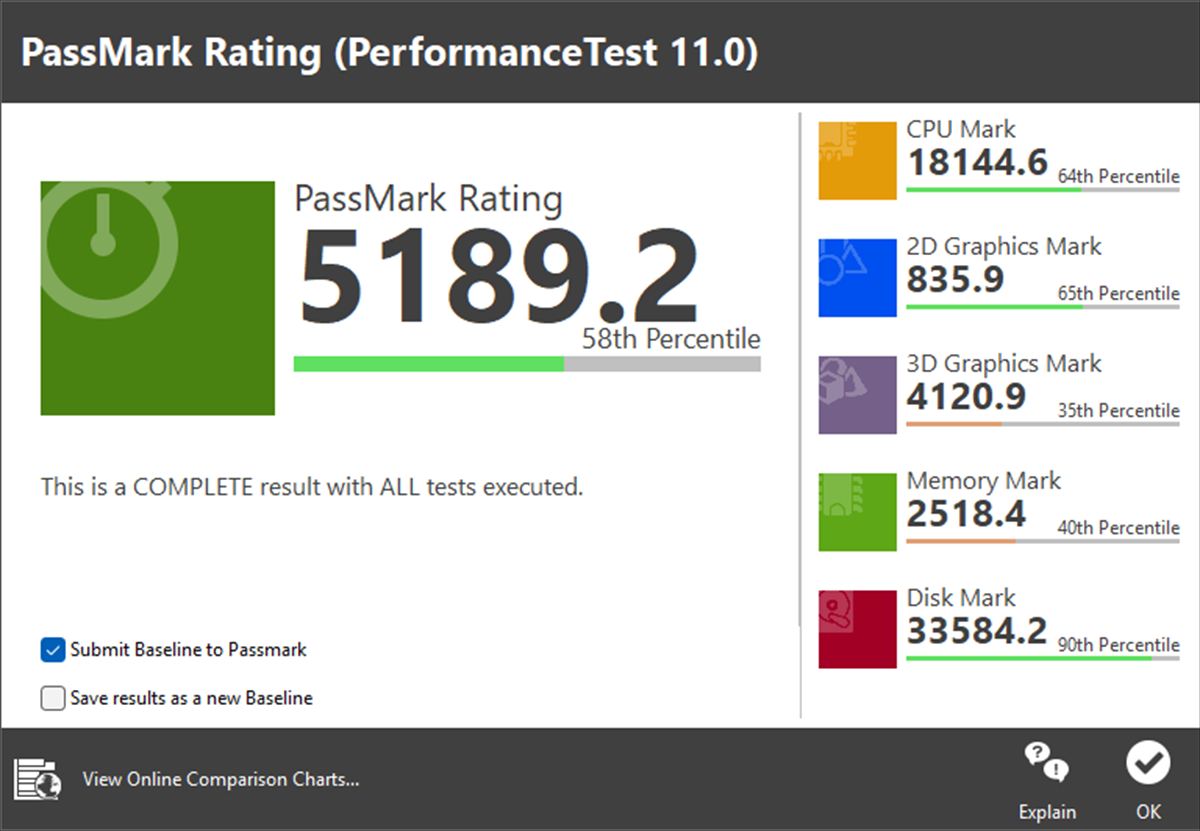1200x831 pixels.
Task: Select the purple 3D Graphics Mark icon
Action: click(x=857, y=395)
